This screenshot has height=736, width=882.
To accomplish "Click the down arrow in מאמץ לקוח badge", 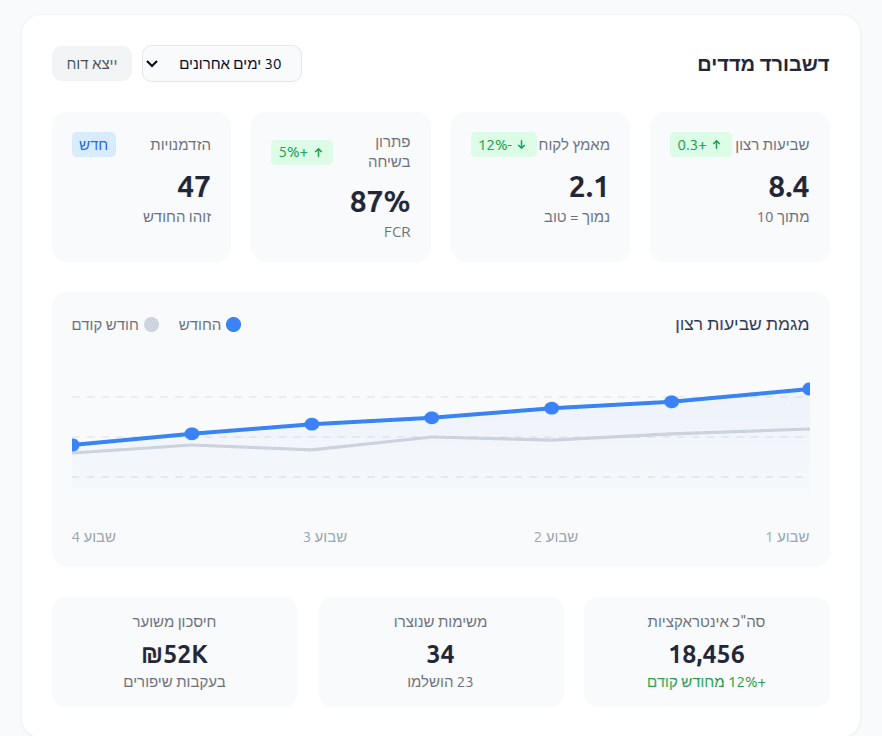I will [x=521, y=145].
